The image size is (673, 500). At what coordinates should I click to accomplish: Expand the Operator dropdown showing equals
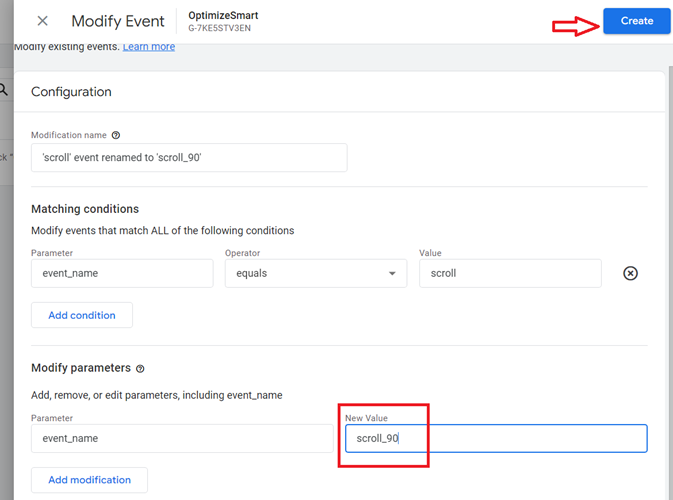click(x=315, y=273)
